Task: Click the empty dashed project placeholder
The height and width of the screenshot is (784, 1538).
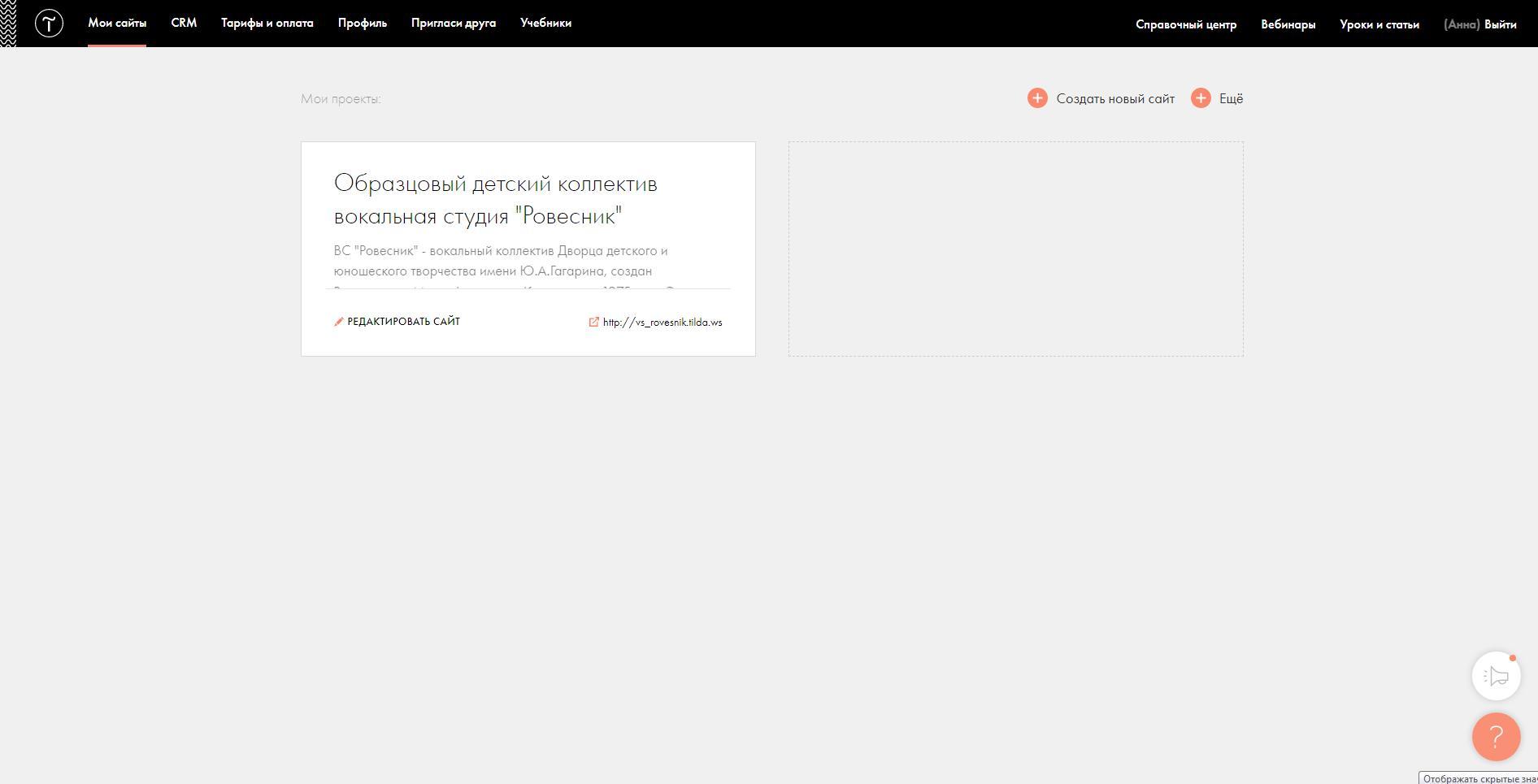Action: (1015, 249)
